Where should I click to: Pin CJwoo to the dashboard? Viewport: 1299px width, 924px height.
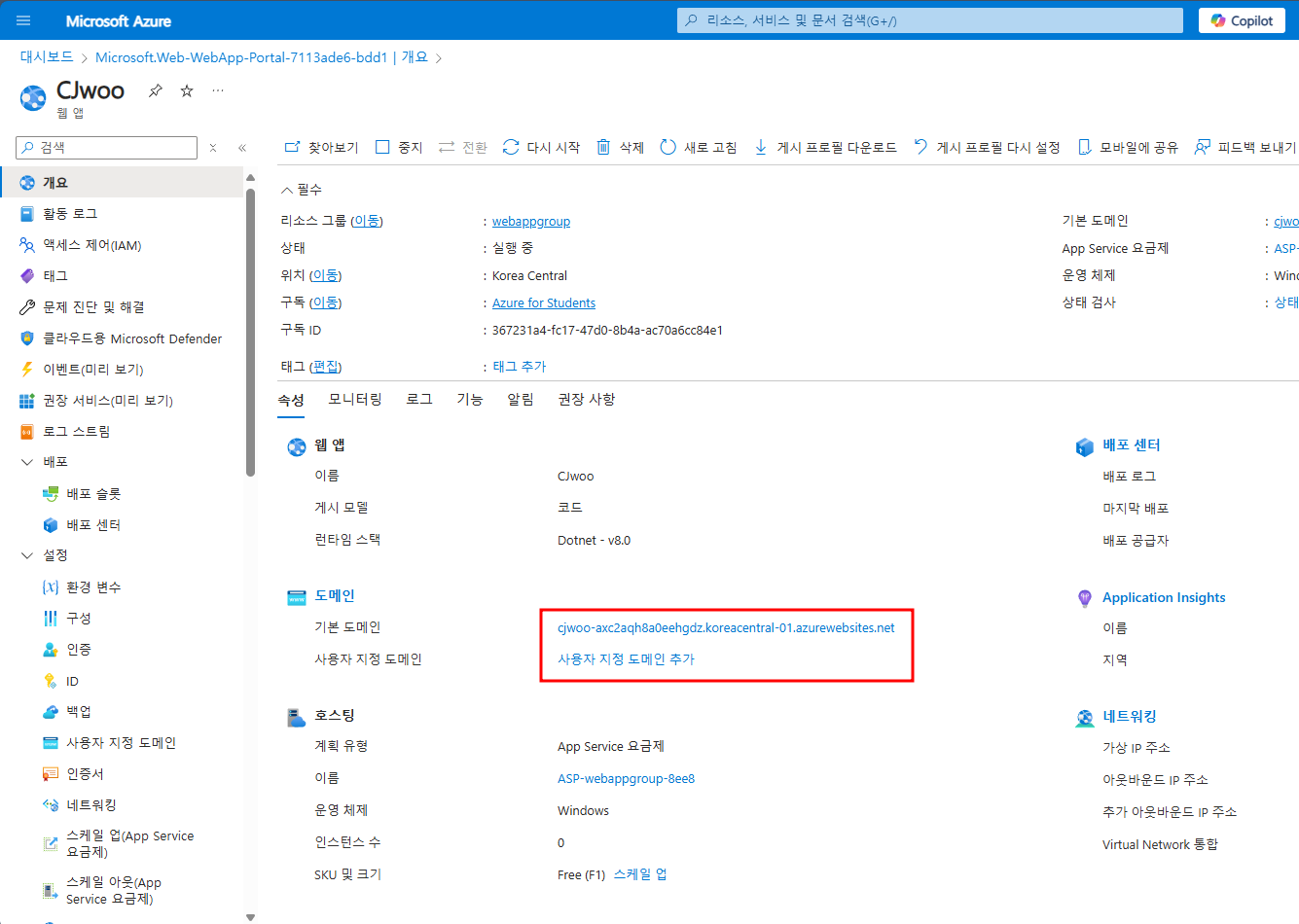pos(156,90)
